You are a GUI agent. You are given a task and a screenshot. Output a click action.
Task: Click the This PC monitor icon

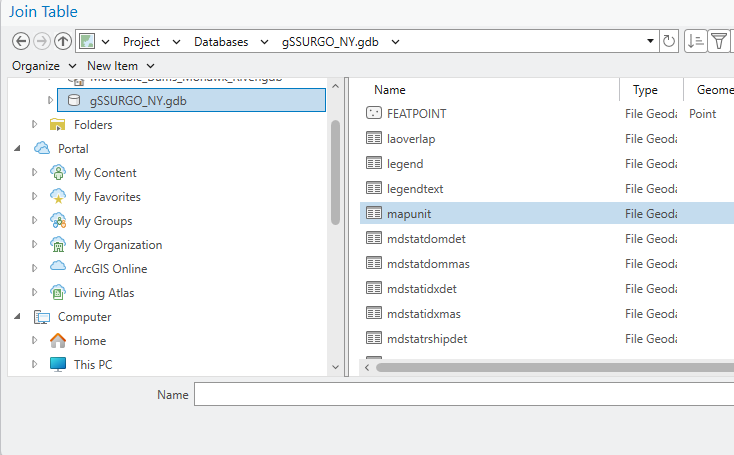click(58, 364)
